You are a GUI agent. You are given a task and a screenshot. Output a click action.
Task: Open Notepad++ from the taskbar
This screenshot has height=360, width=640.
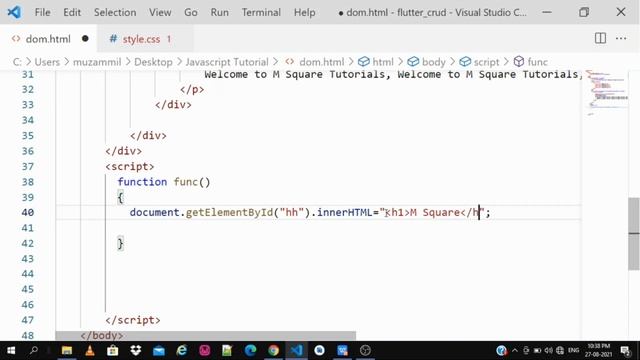[227, 350]
